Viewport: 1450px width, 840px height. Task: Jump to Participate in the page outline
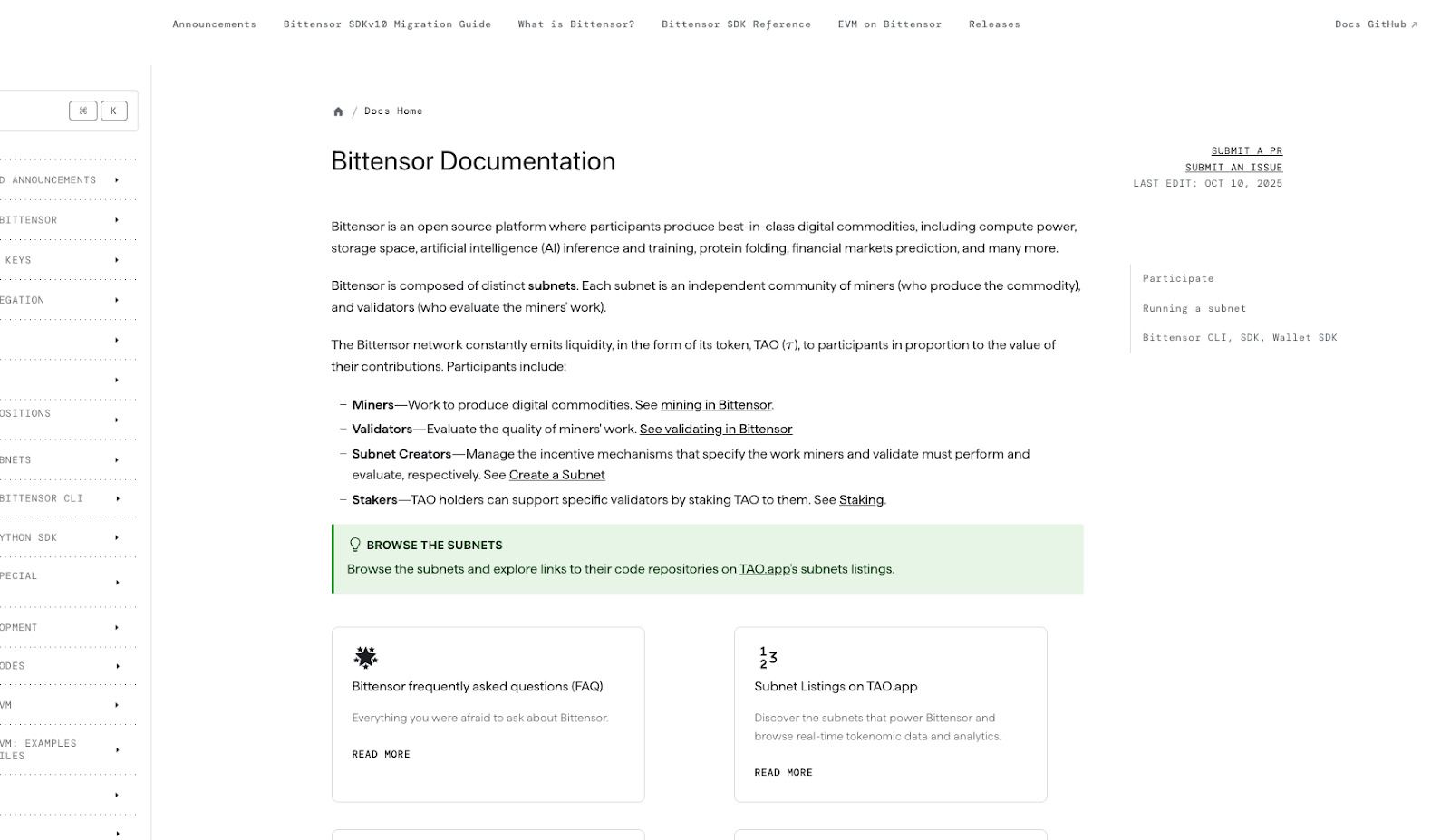(1178, 278)
